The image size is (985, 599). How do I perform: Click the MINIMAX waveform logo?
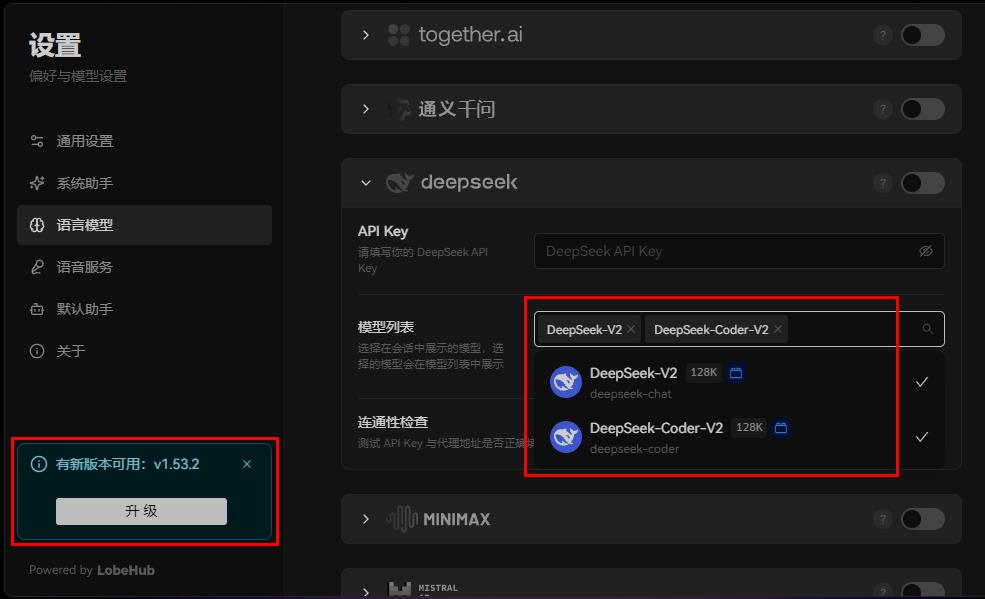point(402,519)
